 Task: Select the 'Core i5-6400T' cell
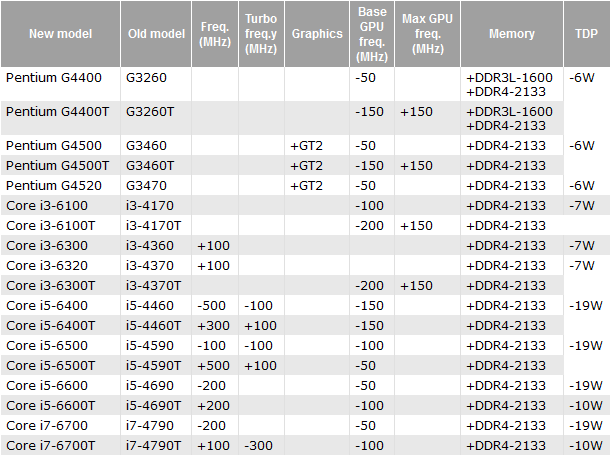click(x=60, y=325)
